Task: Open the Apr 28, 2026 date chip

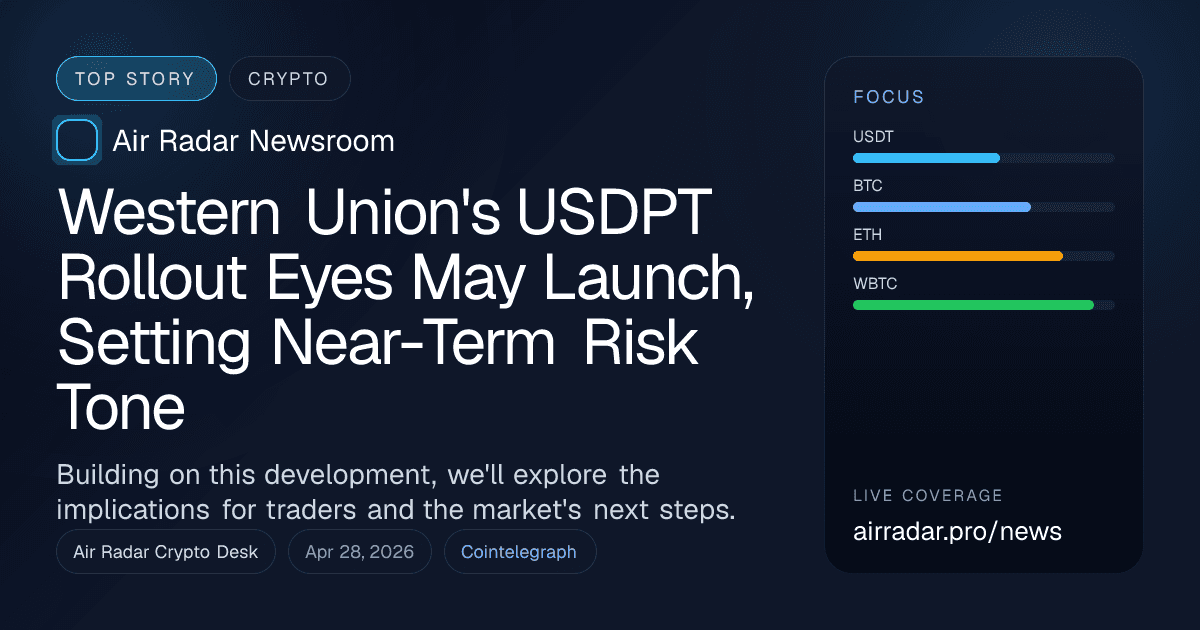Action: click(x=359, y=551)
